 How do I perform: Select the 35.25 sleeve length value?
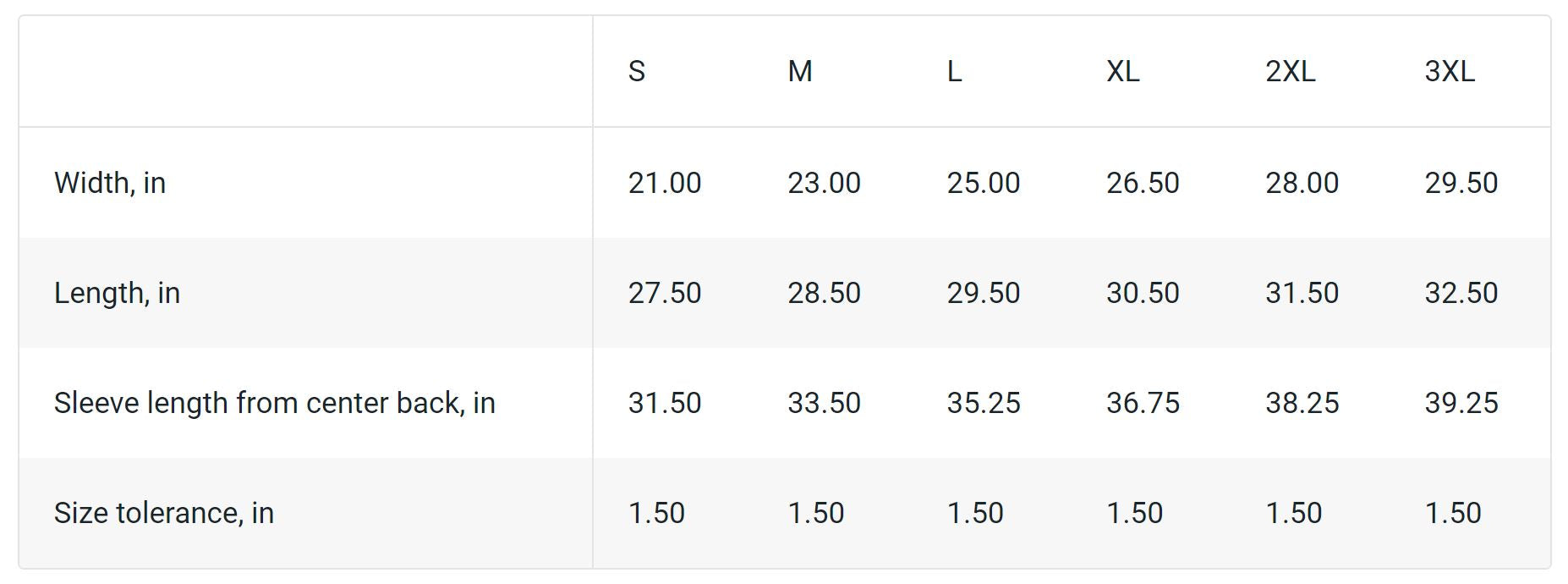983,403
